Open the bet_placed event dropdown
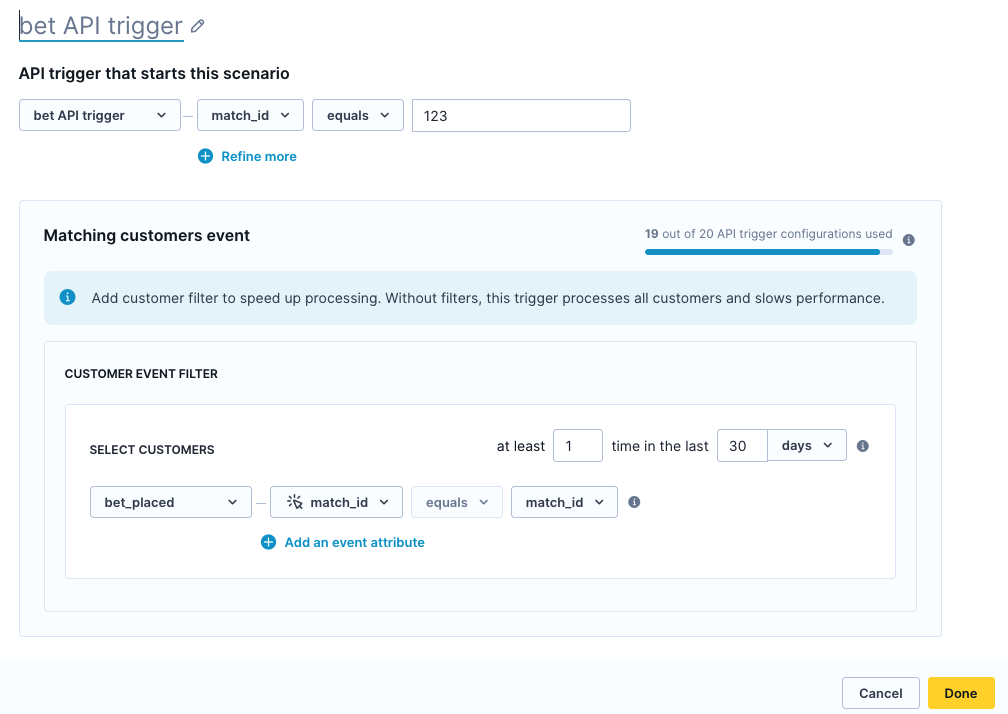 coord(170,501)
